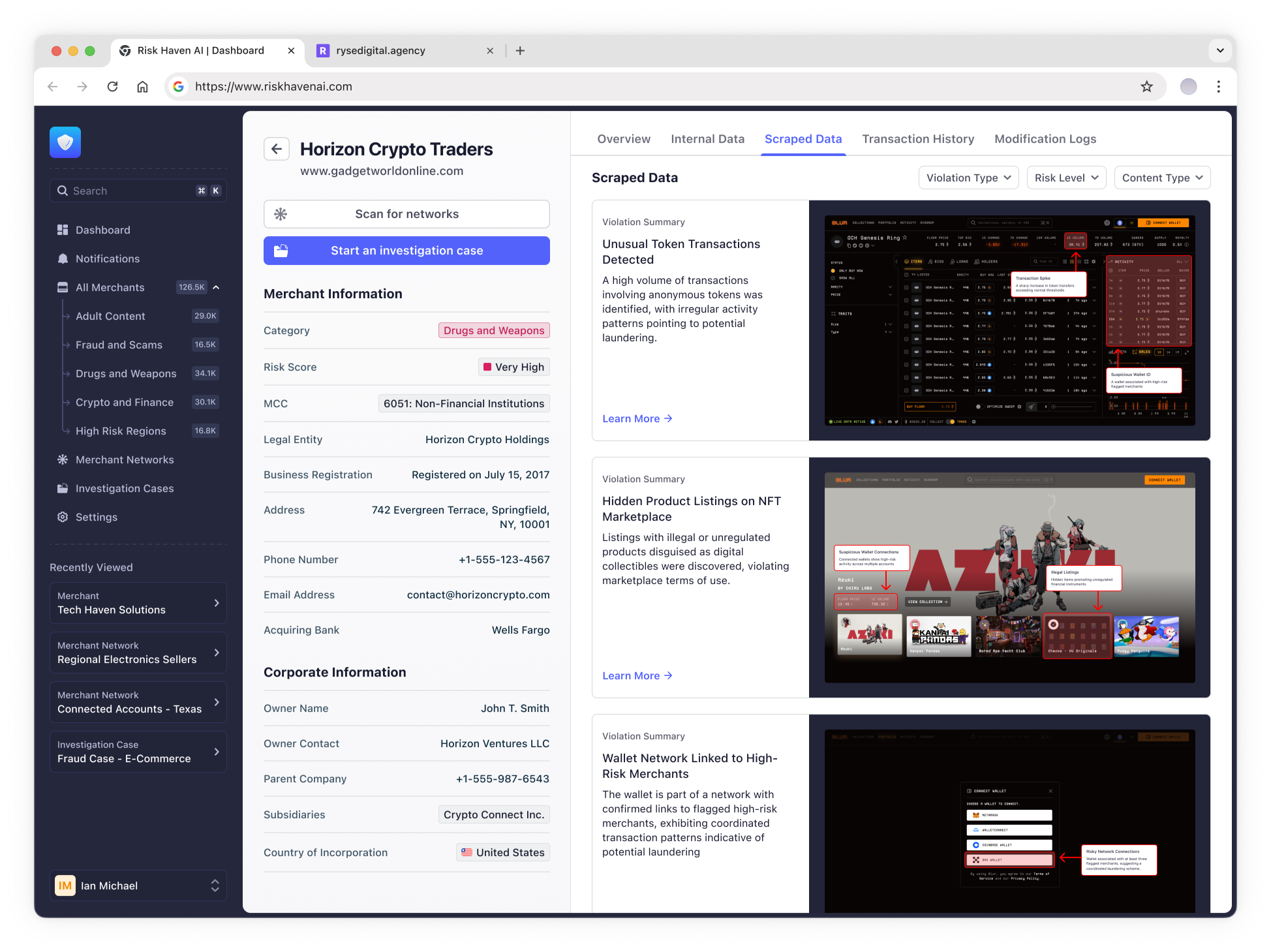Open the Azuki NFT marketplace screenshot thumbnail
Viewport: 1271px width, 952px height.
[x=1009, y=577]
